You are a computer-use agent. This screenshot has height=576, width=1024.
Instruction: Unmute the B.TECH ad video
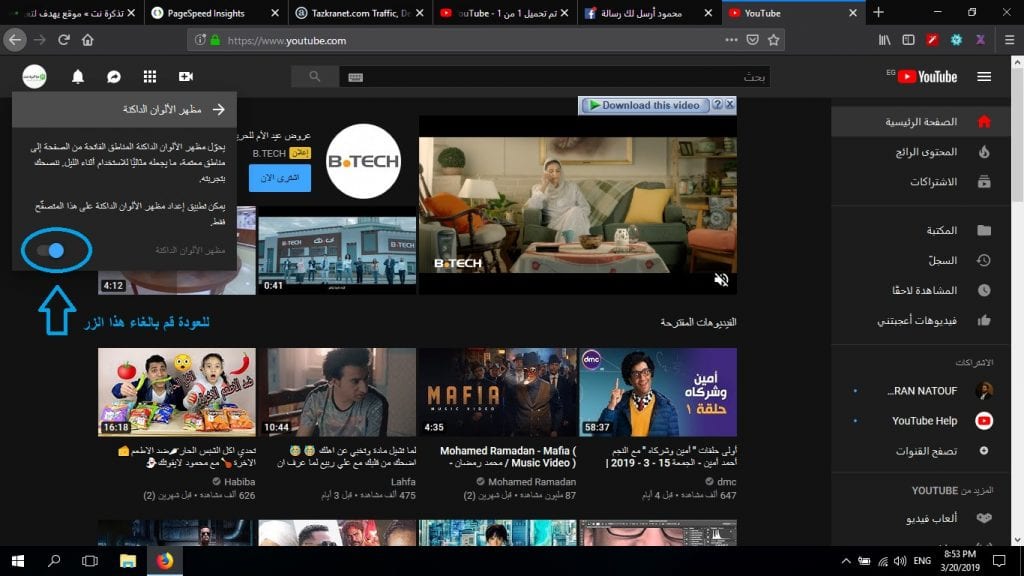point(721,280)
